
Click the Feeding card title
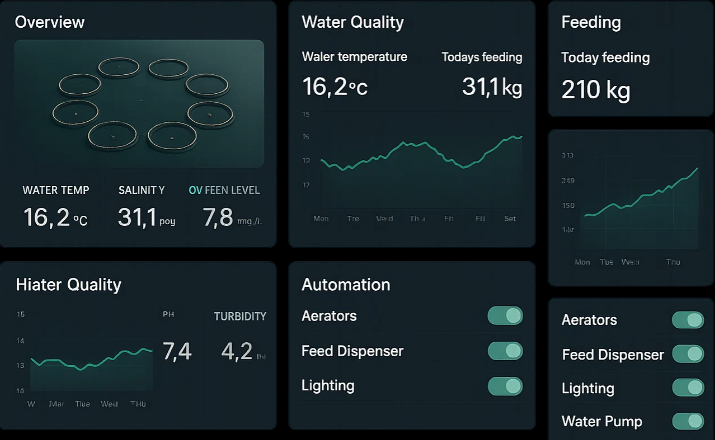591,22
